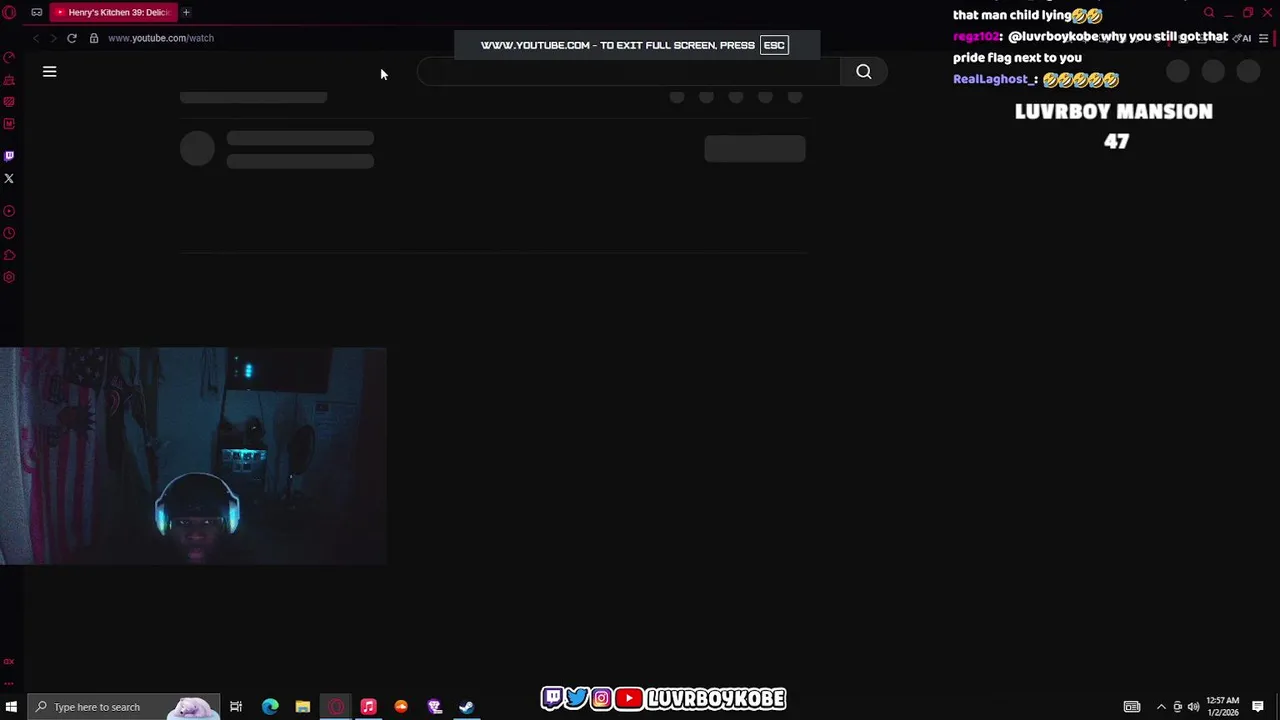Click the Type here to search box
The width and height of the screenshot is (1280, 720).
coord(123,707)
